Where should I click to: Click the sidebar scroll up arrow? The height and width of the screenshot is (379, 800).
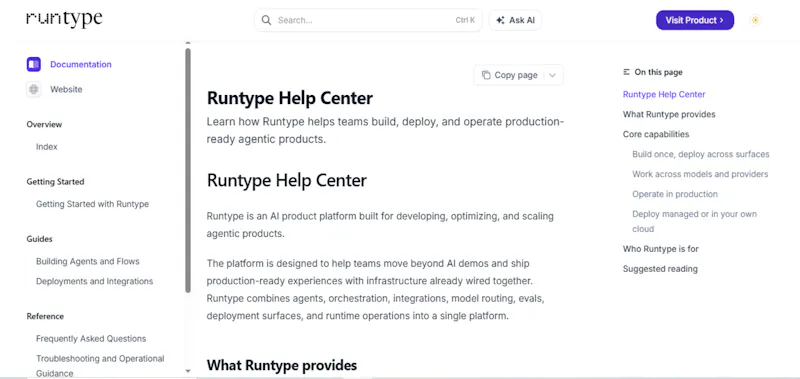click(x=188, y=43)
